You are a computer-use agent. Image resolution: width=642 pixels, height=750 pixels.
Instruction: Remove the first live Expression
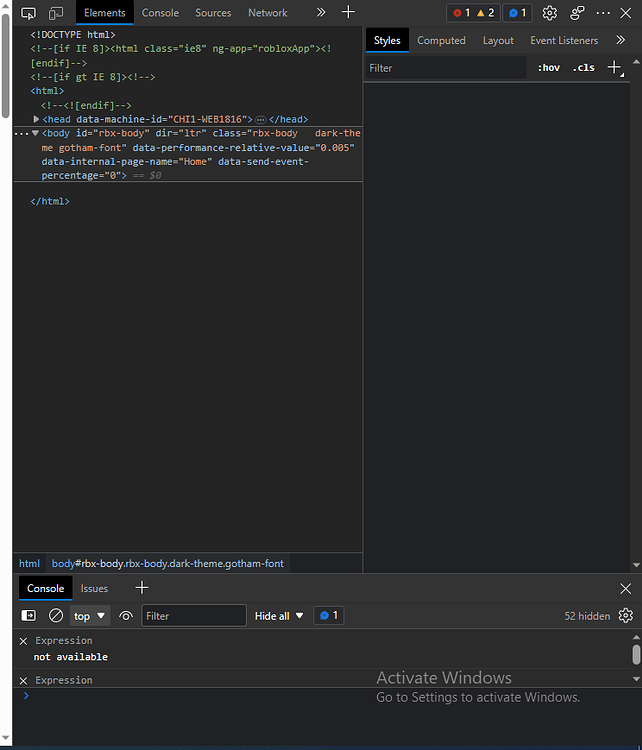click(x=23, y=641)
